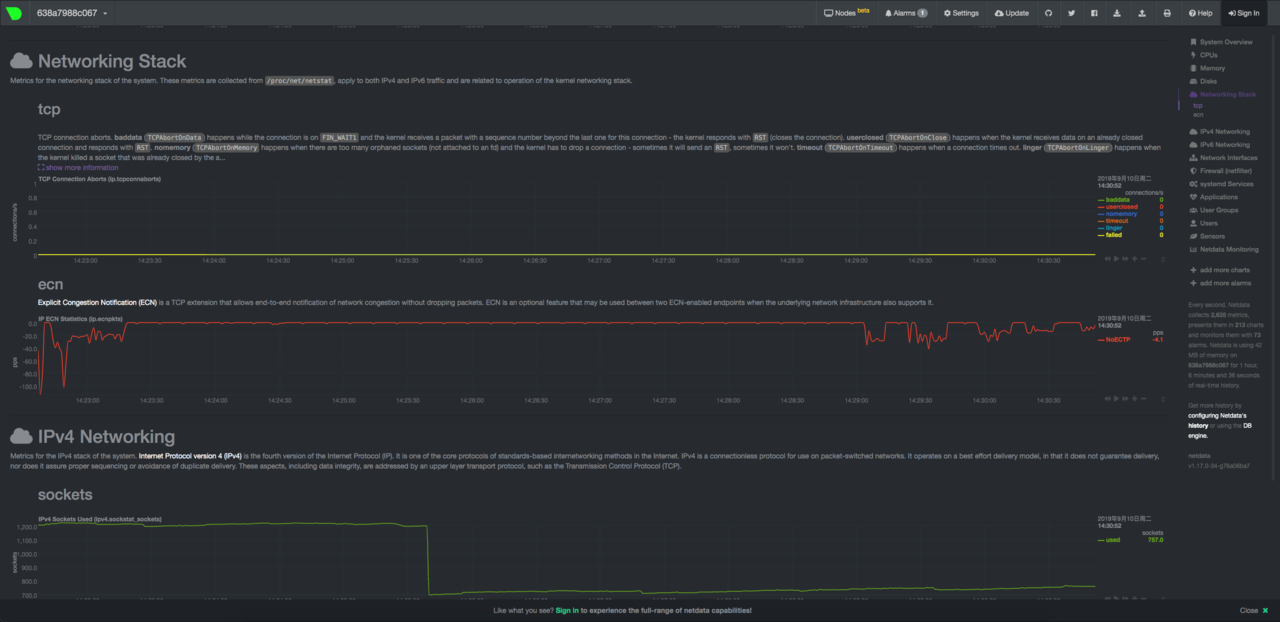Jump to Netdata Monitoring section

pyautogui.click(x=1224, y=249)
